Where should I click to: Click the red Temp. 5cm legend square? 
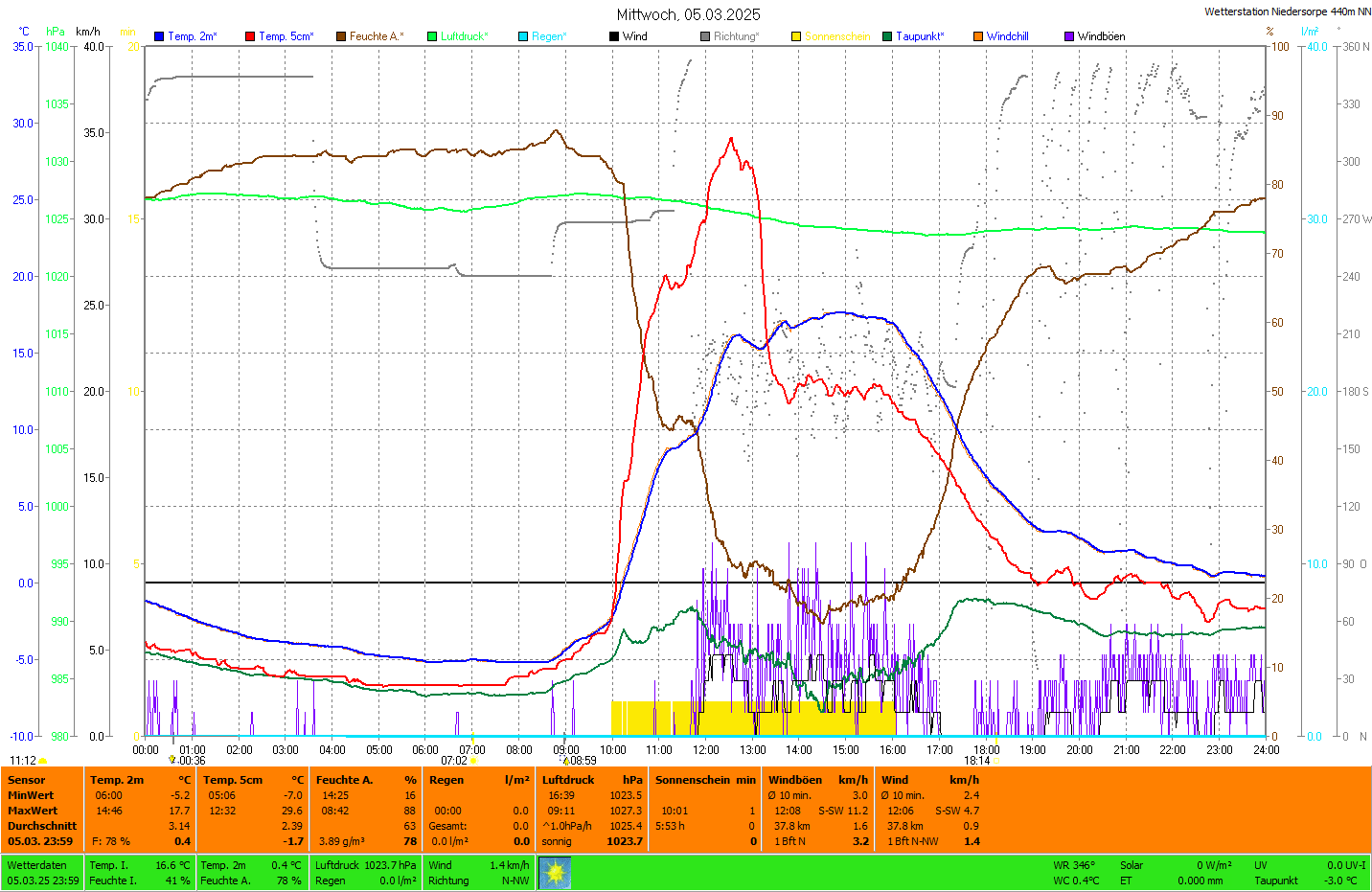pyautogui.click(x=250, y=36)
